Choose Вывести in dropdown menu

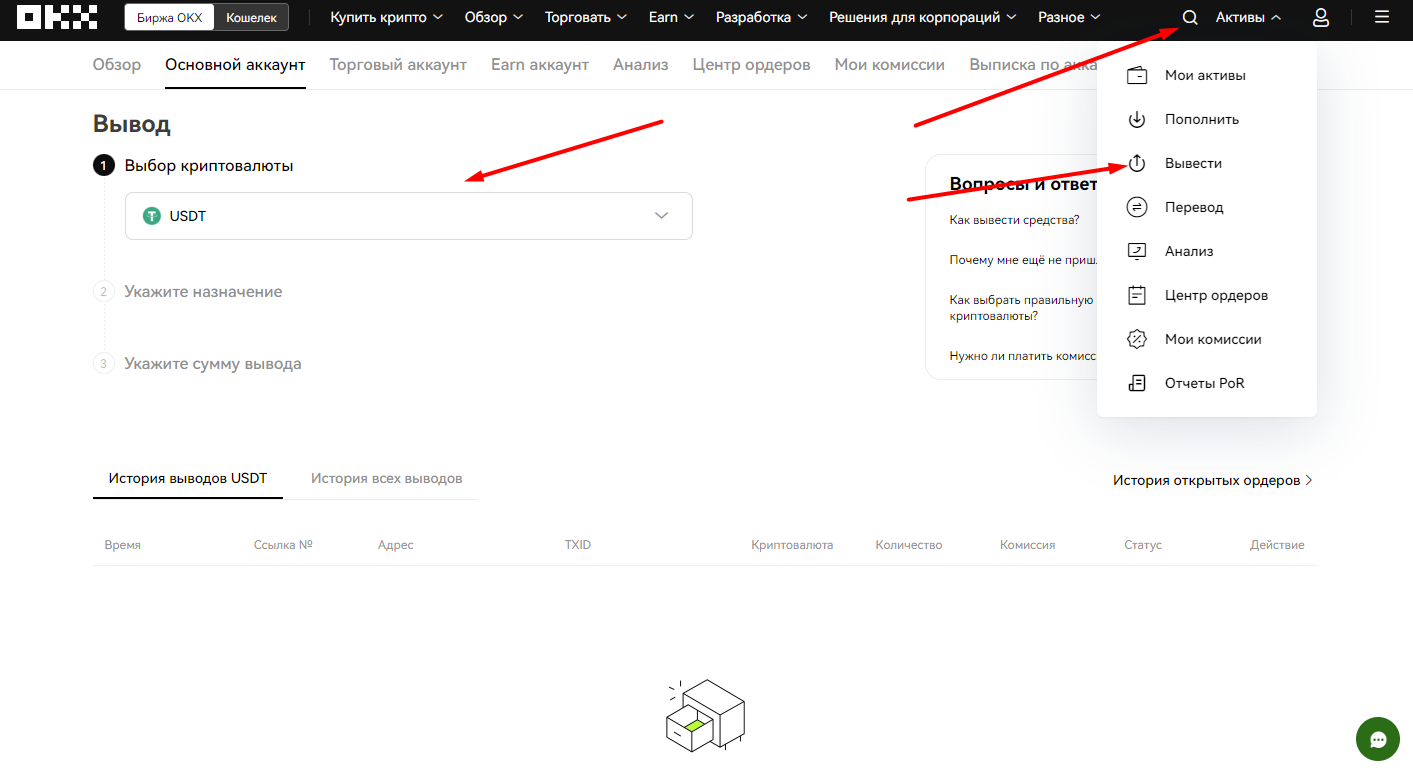click(1193, 163)
